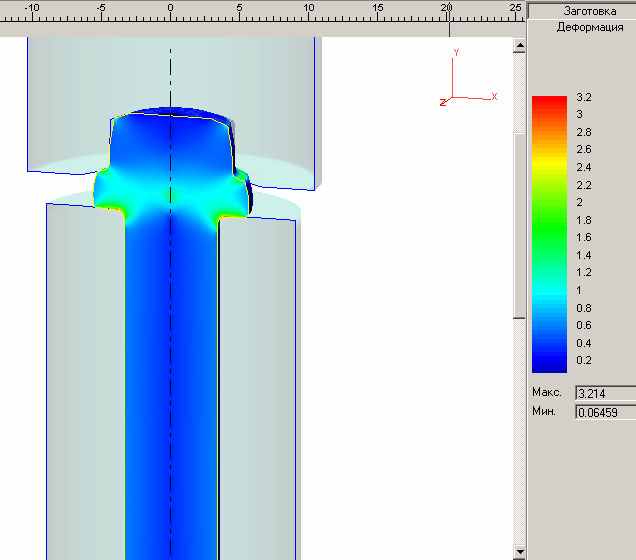Click the Заготовка header label
The image size is (636, 560).
[590, 11]
